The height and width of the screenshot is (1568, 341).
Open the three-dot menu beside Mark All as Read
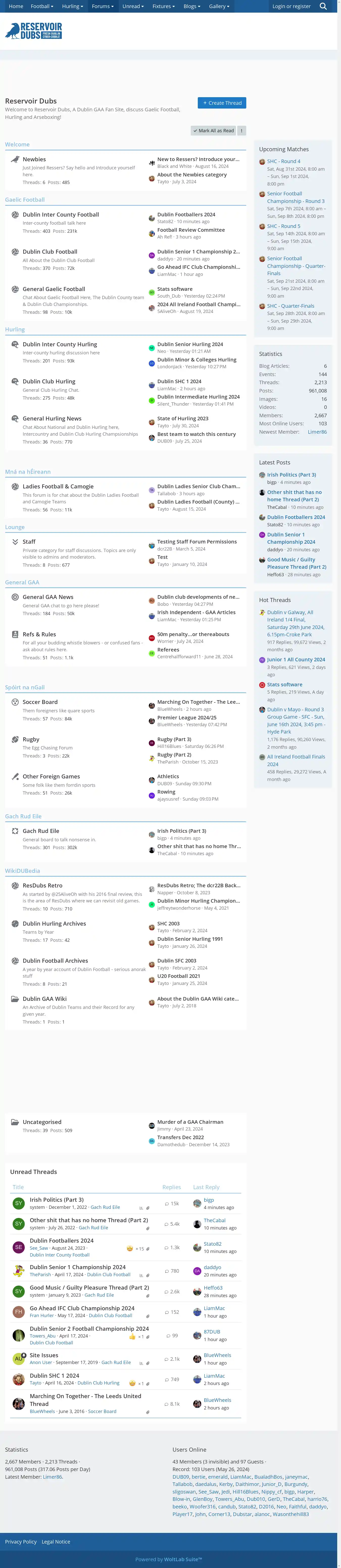click(242, 130)
